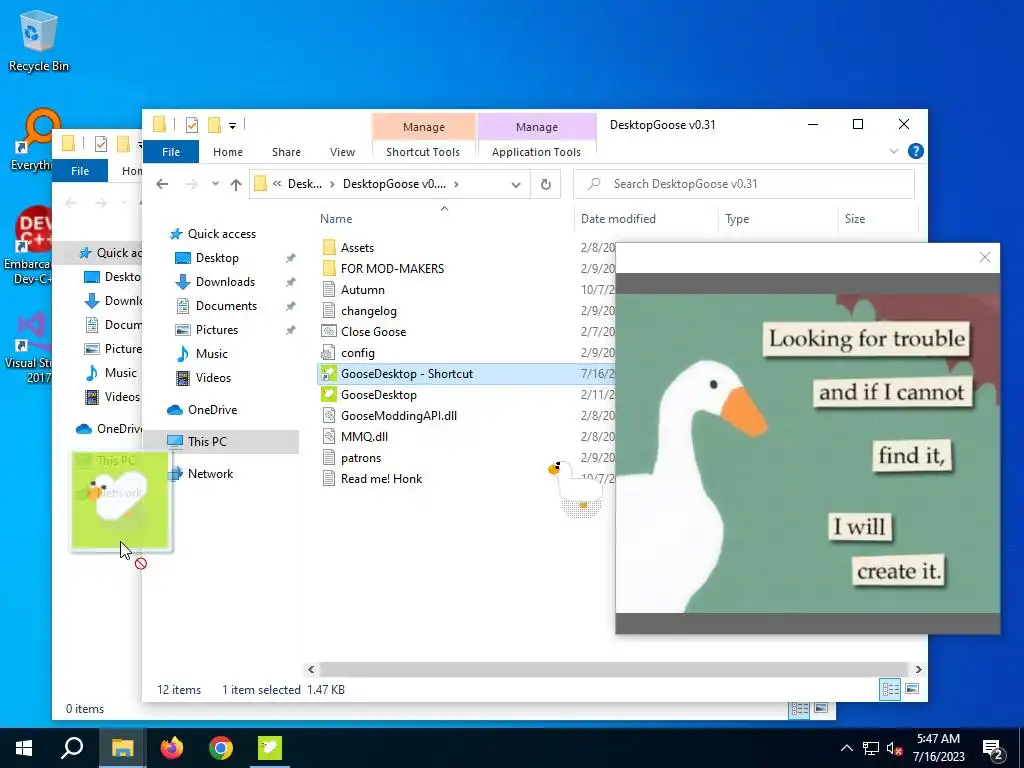Sort by the Name column header
The image size is (1024, 768).
(444, 219)
